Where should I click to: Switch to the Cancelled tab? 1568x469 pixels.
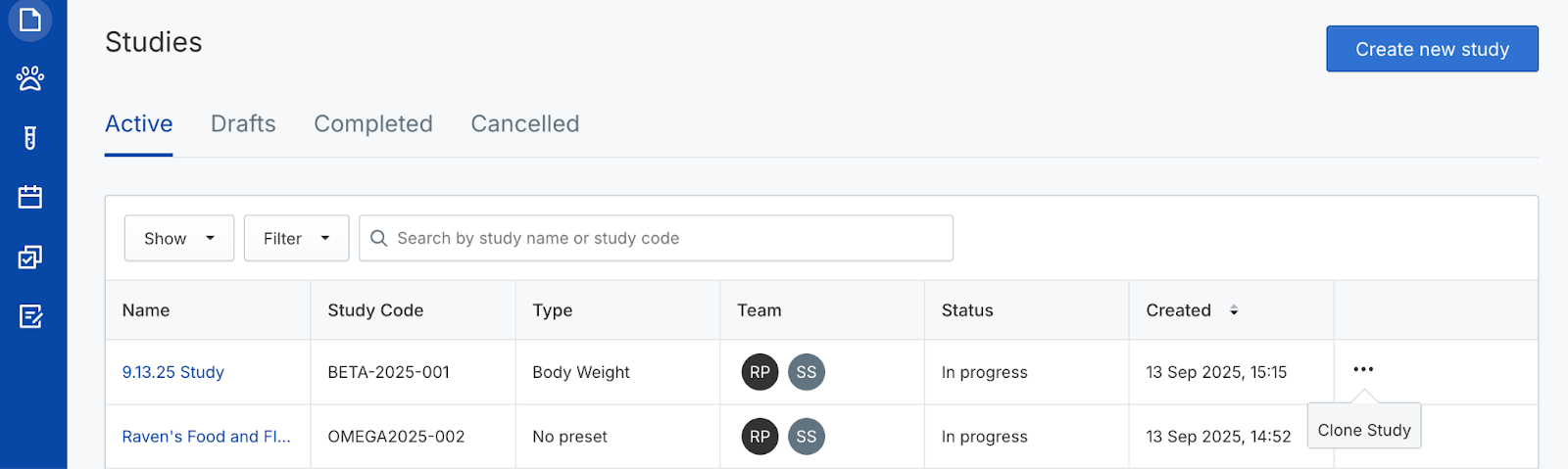(x=525, y=124)
